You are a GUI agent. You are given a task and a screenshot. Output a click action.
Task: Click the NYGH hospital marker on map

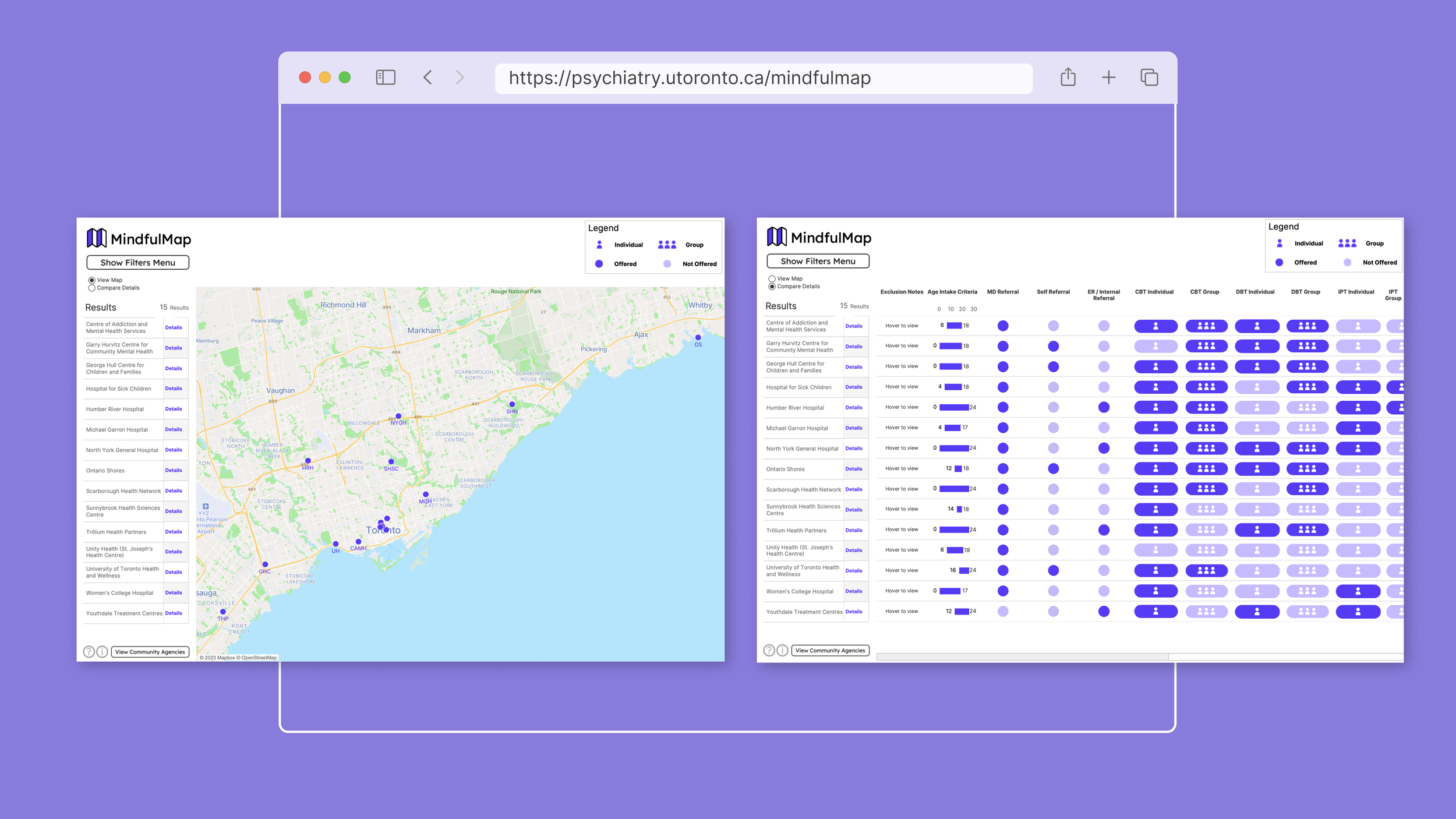pyautogui.click(x=398, y=416)
